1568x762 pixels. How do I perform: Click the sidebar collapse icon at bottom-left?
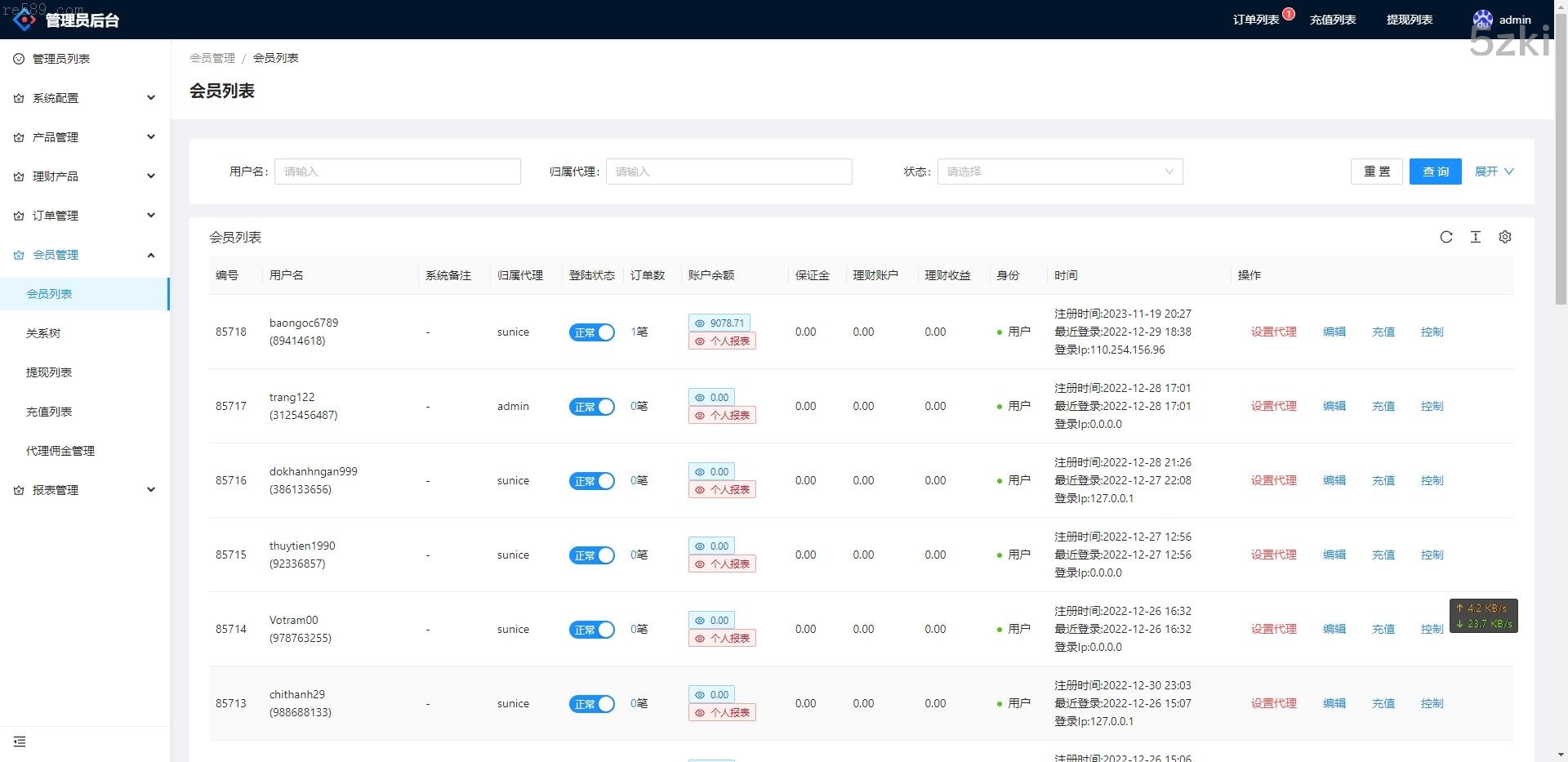click(20, 742)
